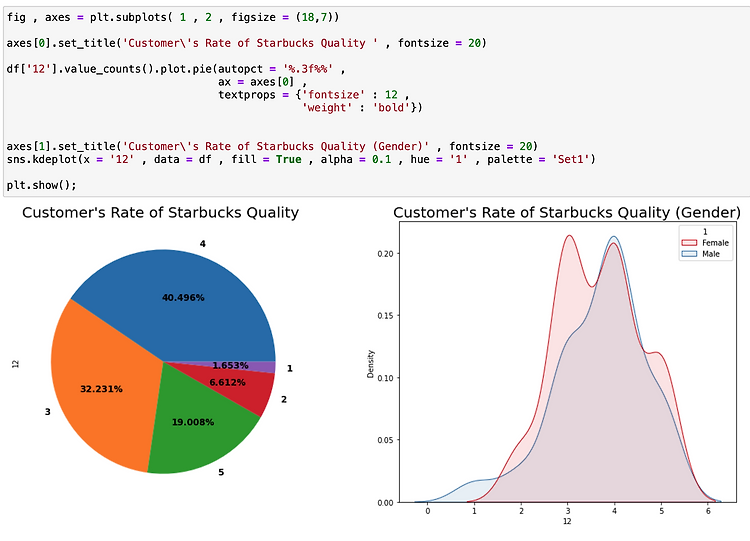Click the 'Density' y-axis label
The image size is (750, 541).
click(371, 364)
